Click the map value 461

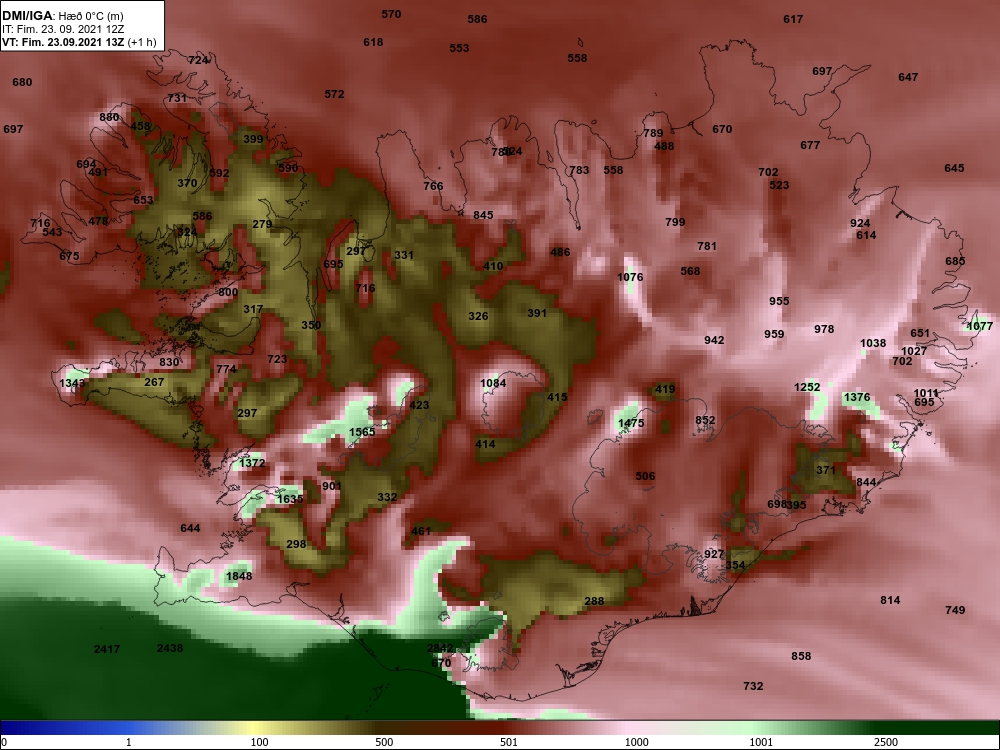(421, 531)
